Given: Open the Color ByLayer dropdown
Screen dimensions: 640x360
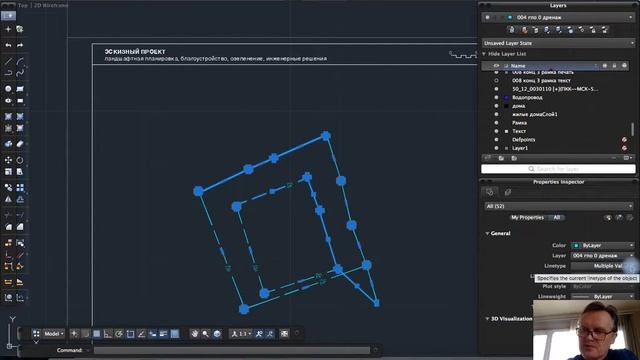Looking at the screenshot, I should [602, 245].
